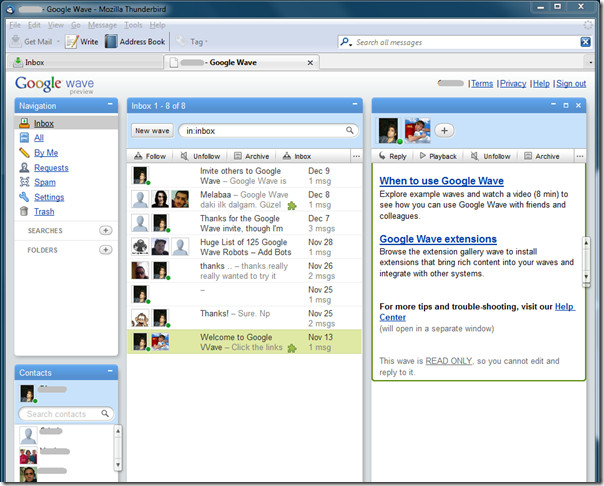This screenshot has height=486, width=604.
Task: Click Reply in wave toolbar
Action: (393, 156)
